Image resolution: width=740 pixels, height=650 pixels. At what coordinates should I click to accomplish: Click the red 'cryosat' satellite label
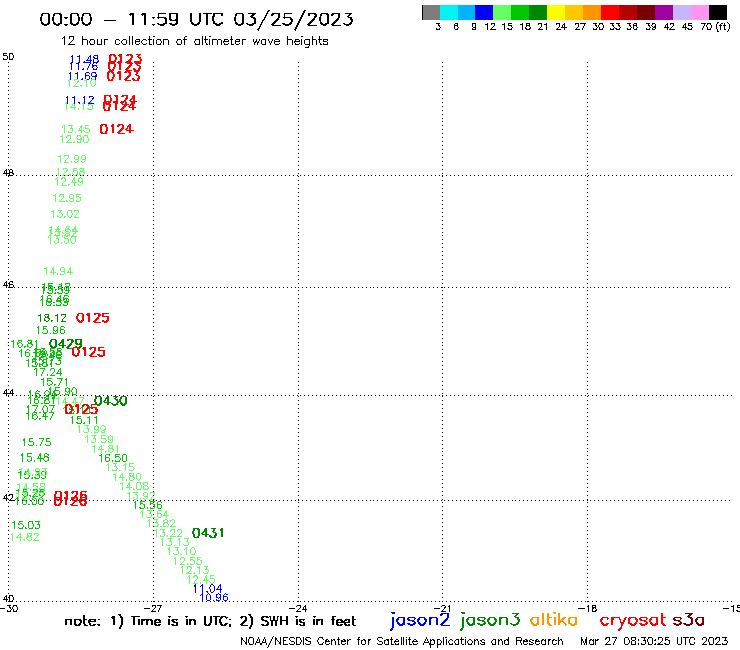(x=632, y=620)
